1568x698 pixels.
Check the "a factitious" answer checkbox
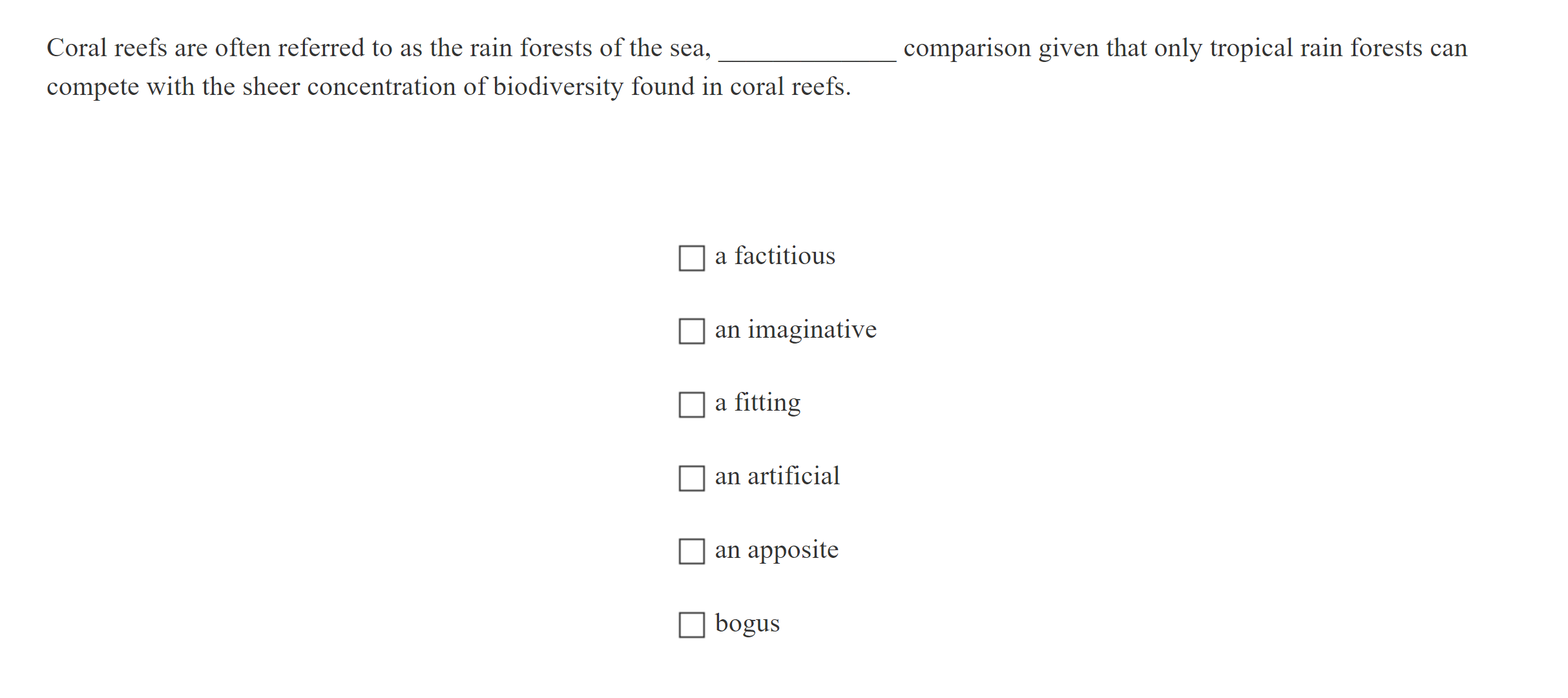pyautogui.click(x=692, y=260)
